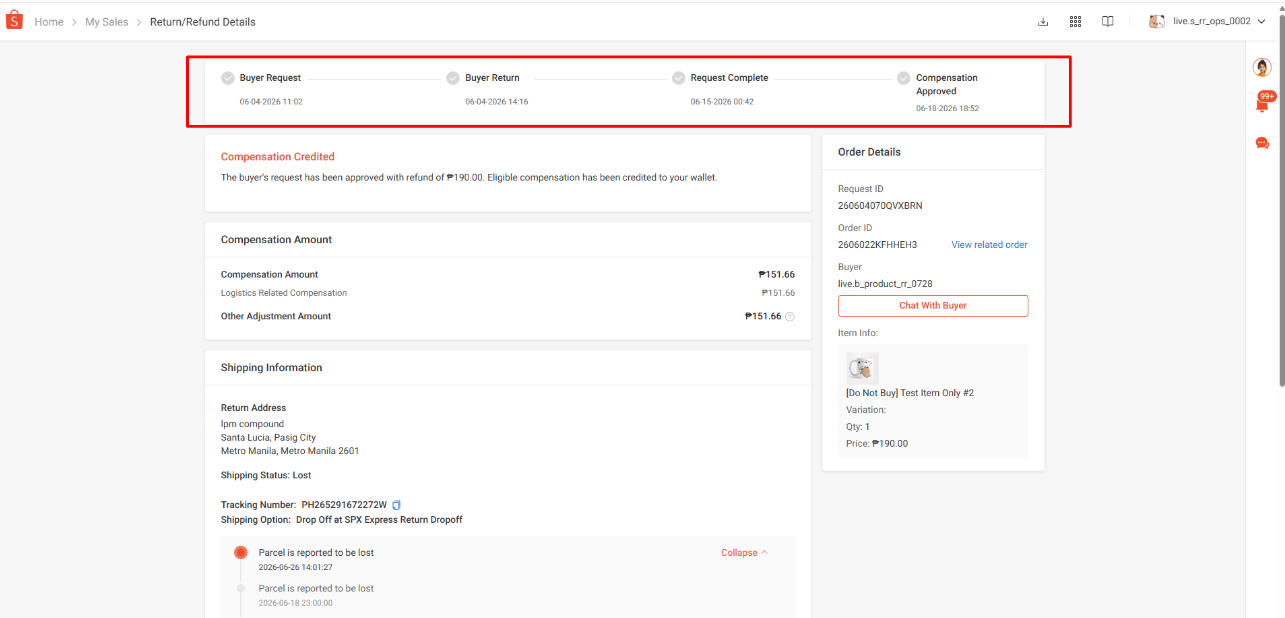Click tracking number PH265291672272W

point(344,505)
